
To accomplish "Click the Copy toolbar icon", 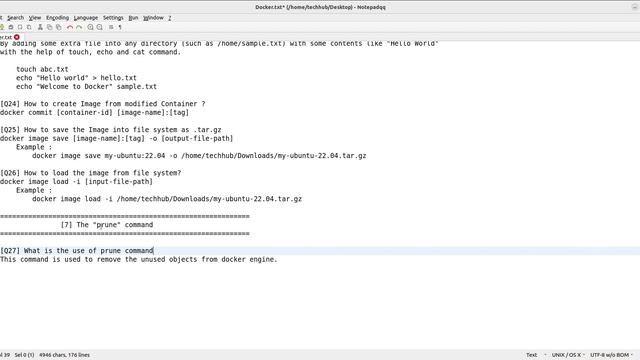I will [x=49, y=27].
